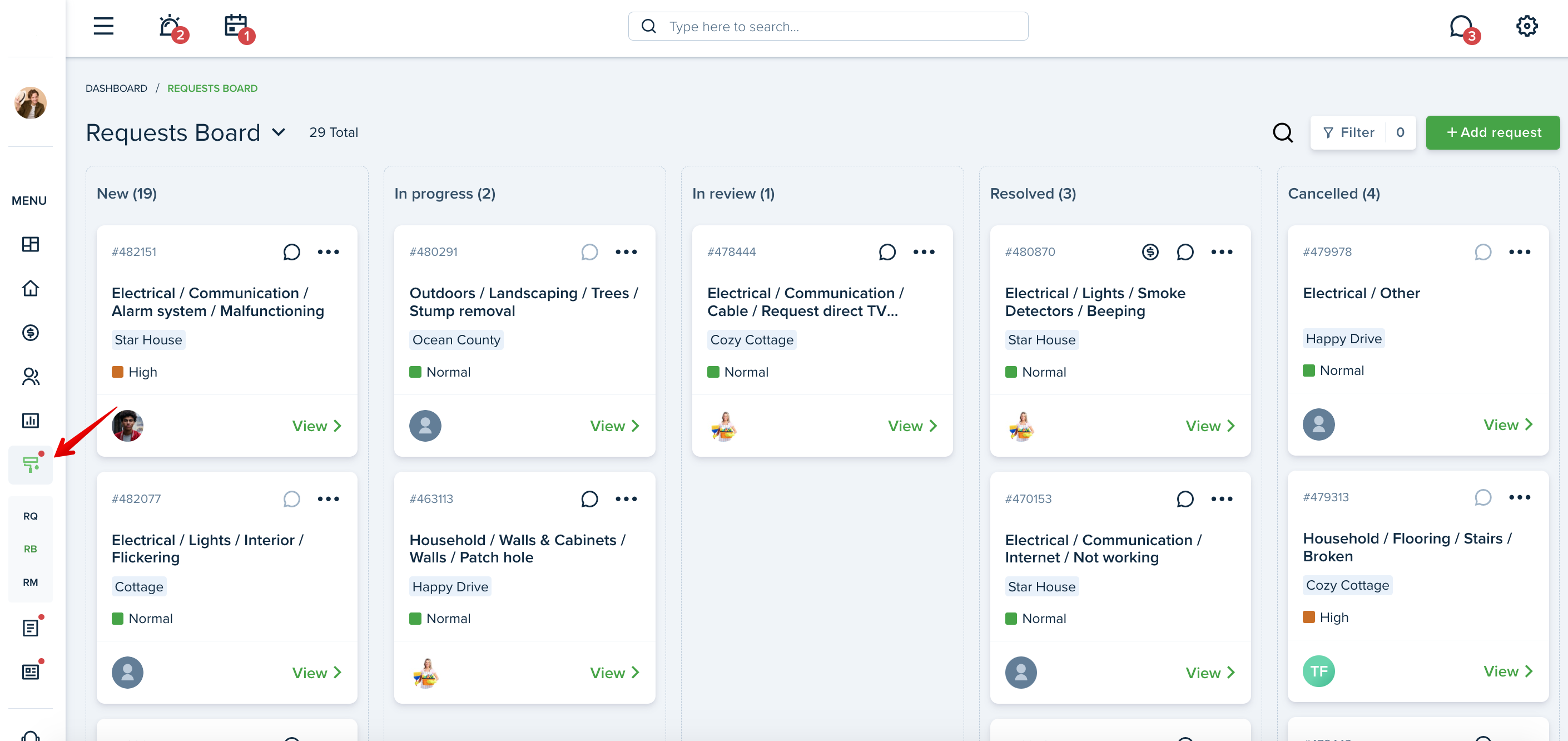Click the New (19) column header
This screenshot has height=741, width=1568.
[127, 194]
